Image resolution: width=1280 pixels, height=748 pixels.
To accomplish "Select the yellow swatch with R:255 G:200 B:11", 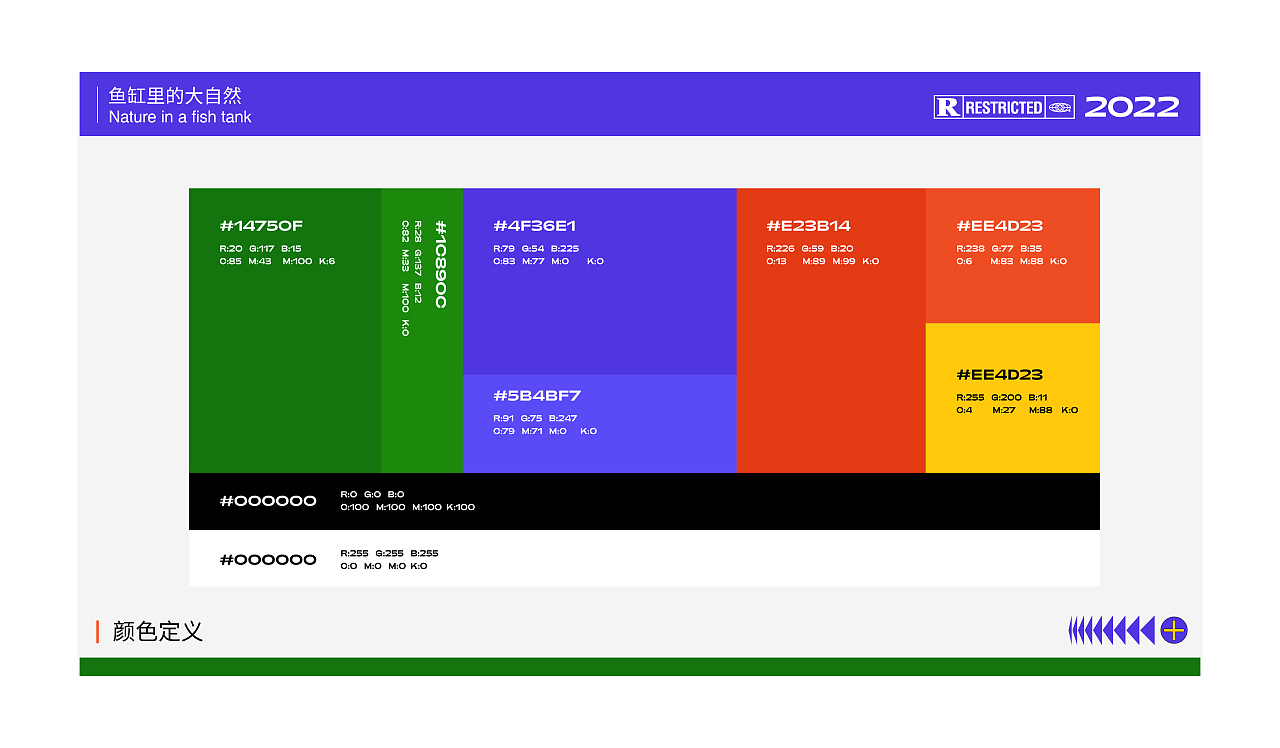I will pyautogui.click(x=1012, y=398).
